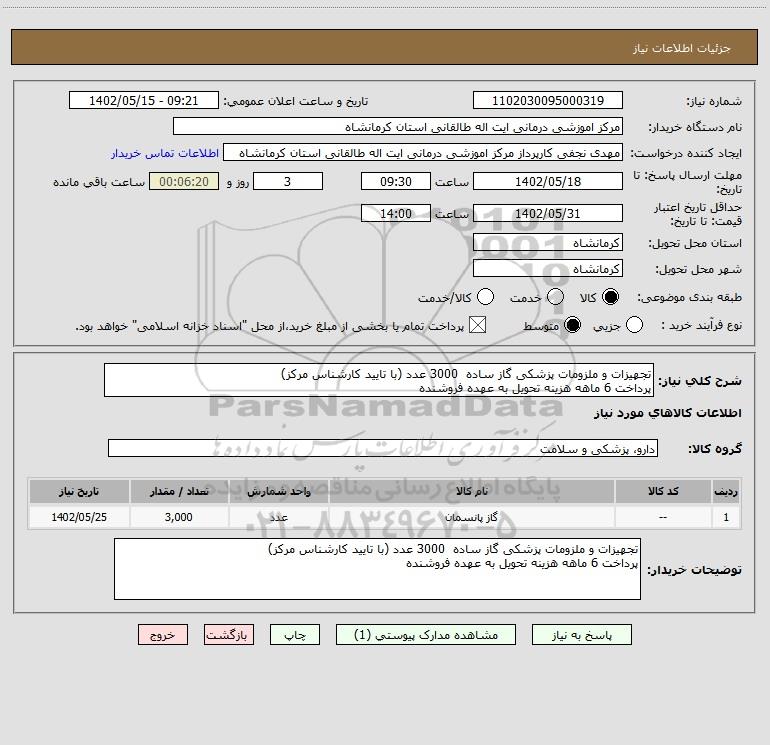Select the کالا/خدمت radio button
Viewport: 770px width, 745px height.
pos(486,297)
